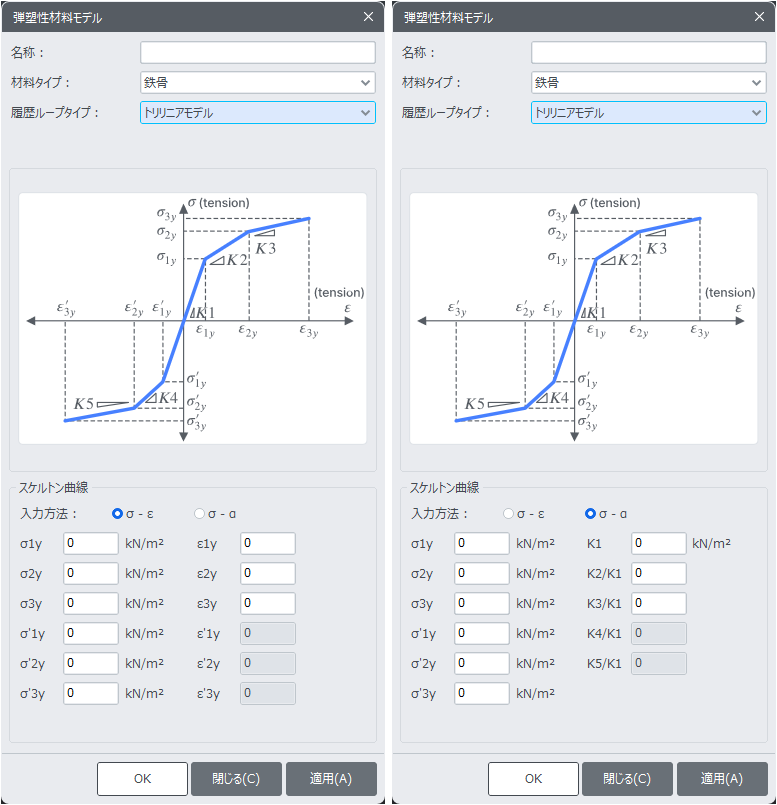
Task: Click K1 input field in right dialog
Action: click(659, 543)
